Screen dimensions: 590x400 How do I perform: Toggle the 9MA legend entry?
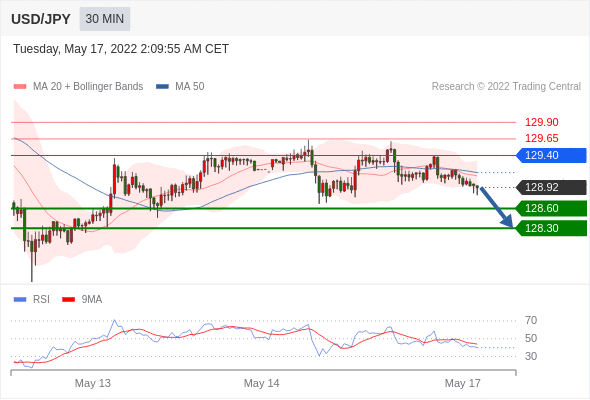tap(82, 300)
